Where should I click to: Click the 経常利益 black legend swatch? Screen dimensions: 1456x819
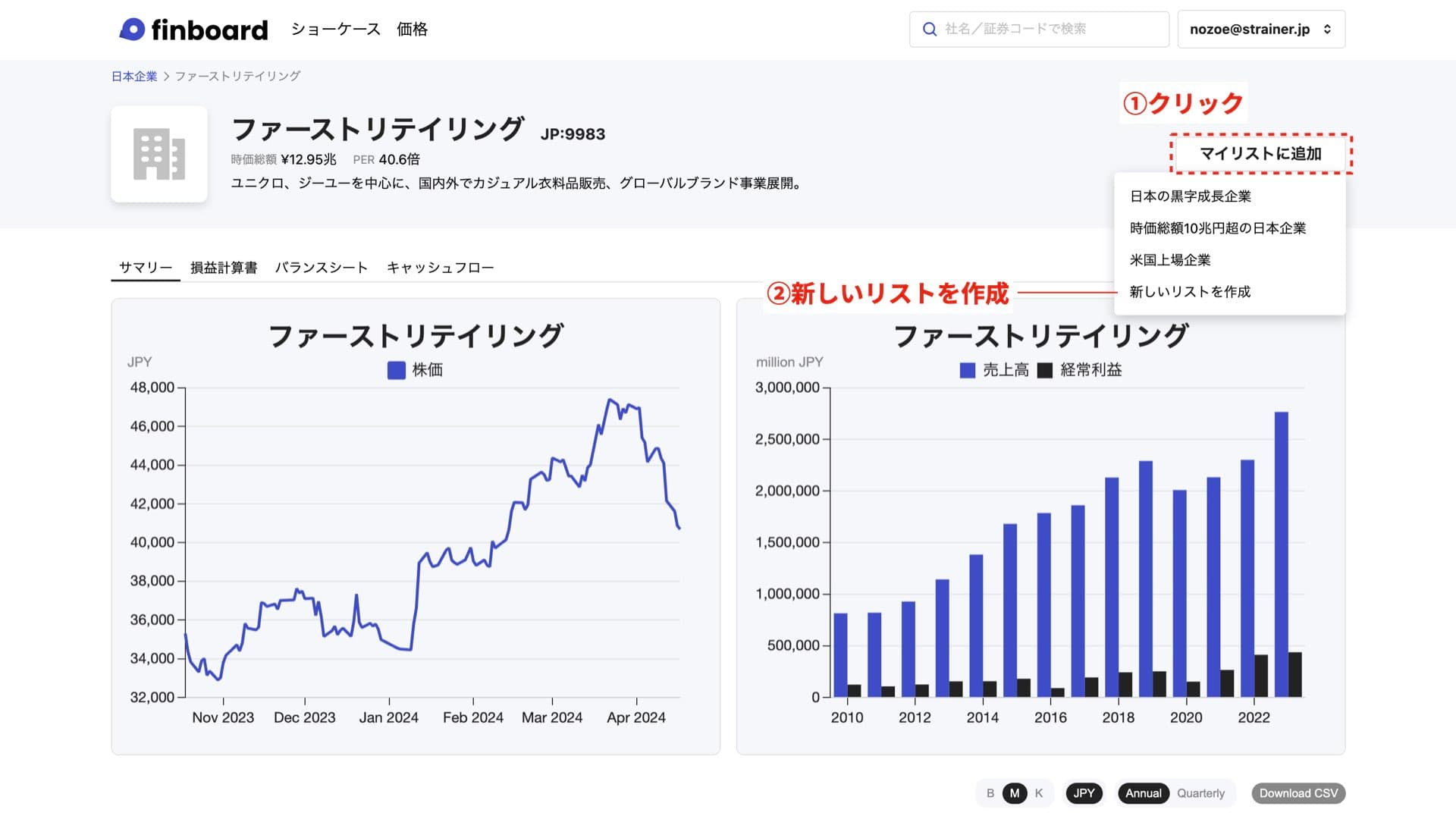[1045, 370]
